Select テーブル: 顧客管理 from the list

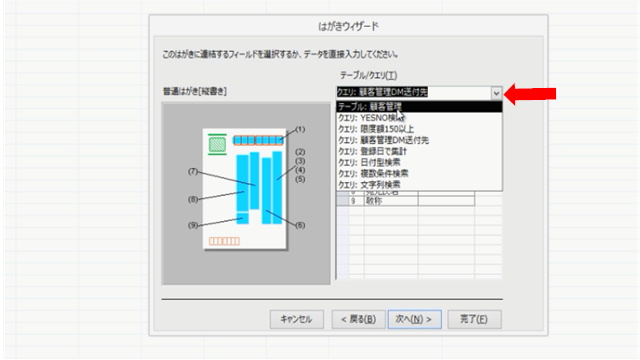point(419,107)
